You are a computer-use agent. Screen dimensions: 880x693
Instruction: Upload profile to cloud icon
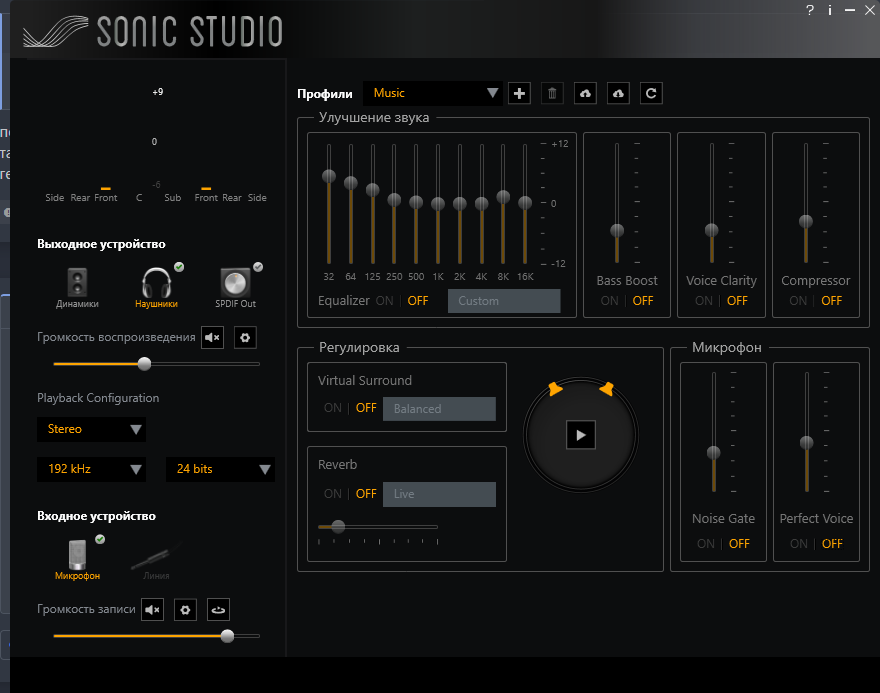(x=585, y=93)
